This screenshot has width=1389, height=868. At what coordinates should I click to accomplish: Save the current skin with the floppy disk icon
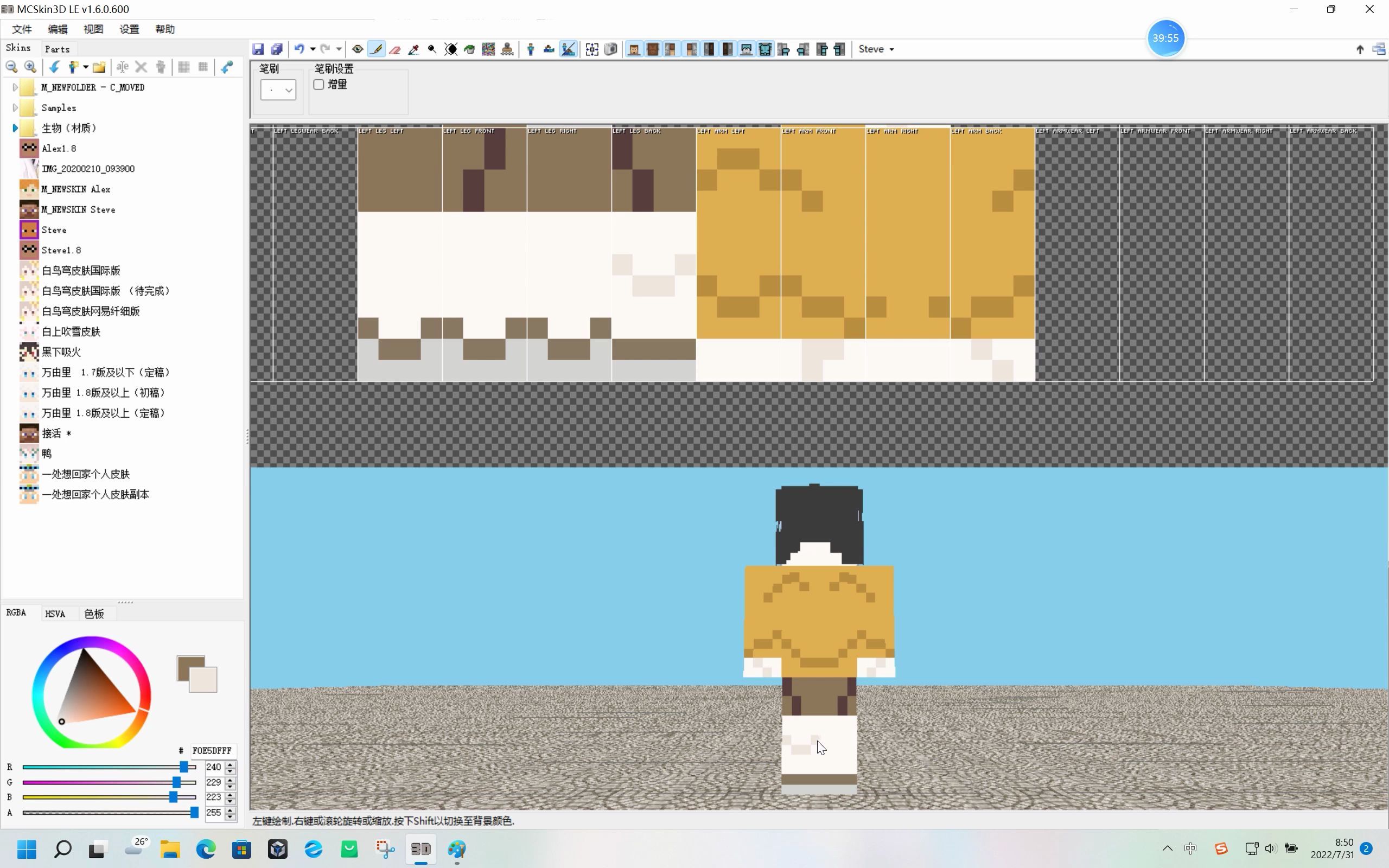(x=258, y=49)
